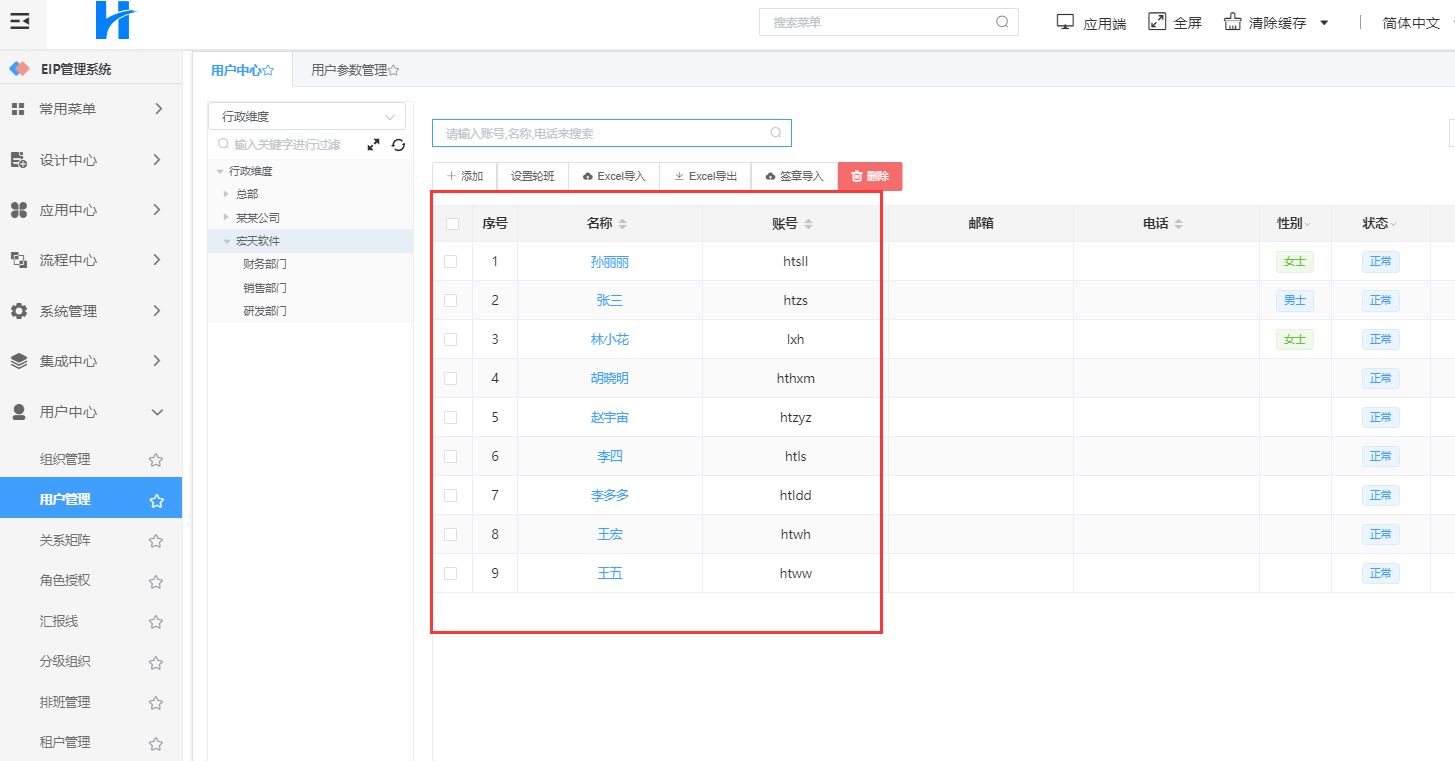Viewport: 1455px width, 761px height.
Task: Sort the table by 账号 column
Action: click(808, 224)
